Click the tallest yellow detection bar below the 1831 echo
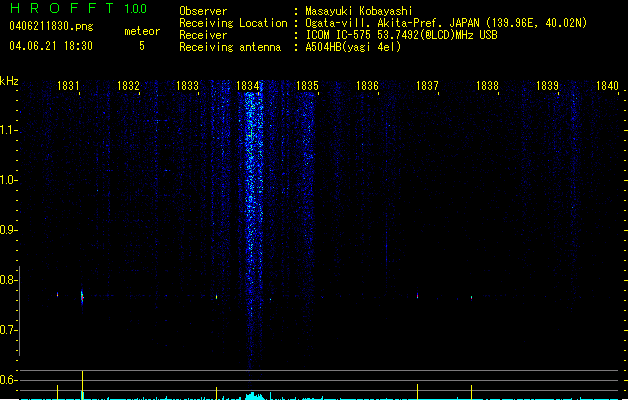The image size is (629, 400). point(83,385)
